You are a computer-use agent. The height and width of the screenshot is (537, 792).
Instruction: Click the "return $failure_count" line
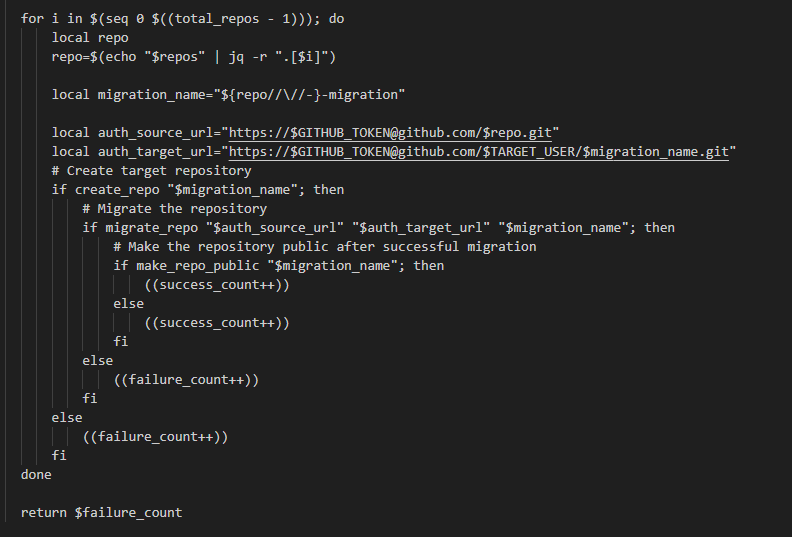(x=101, y=513)
